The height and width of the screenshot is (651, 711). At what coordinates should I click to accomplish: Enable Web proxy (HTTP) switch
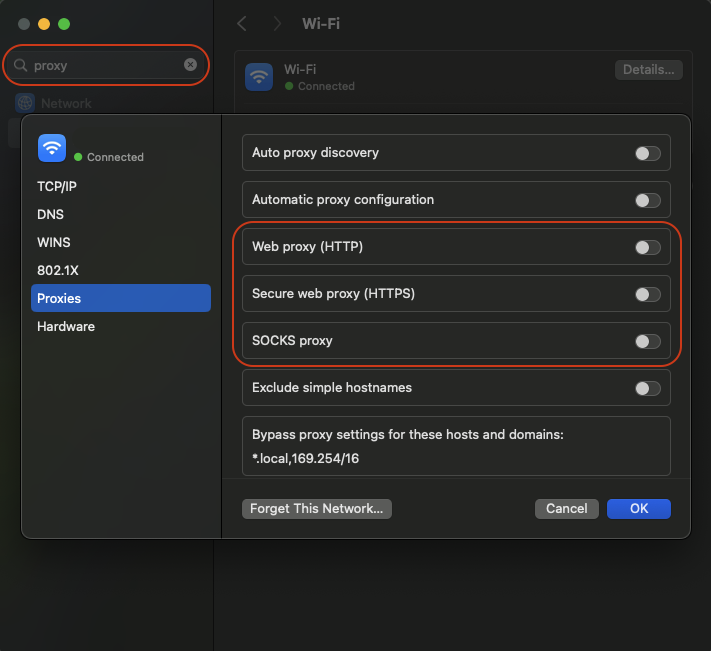point(647,247)
